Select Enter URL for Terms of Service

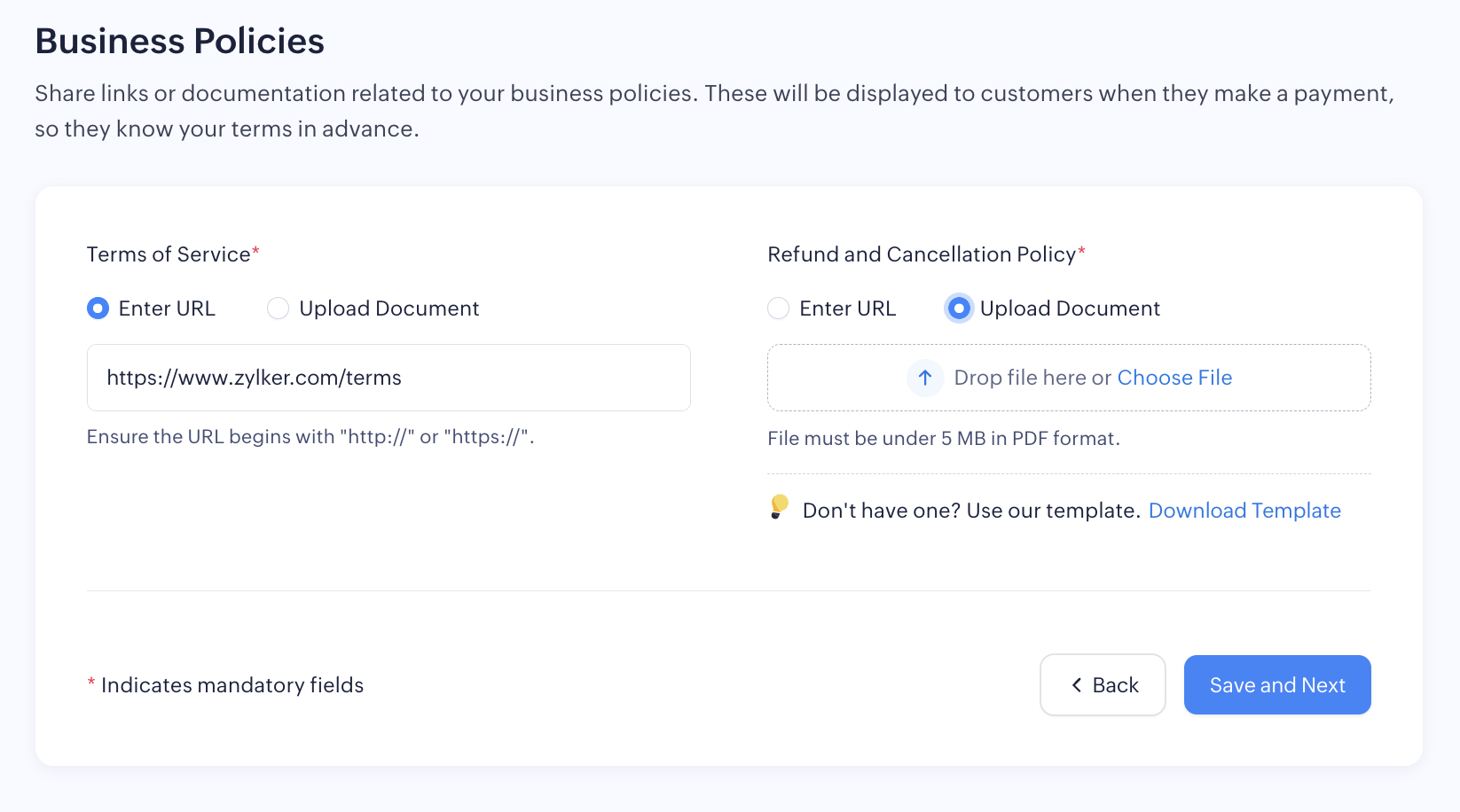tap(98, 308)
